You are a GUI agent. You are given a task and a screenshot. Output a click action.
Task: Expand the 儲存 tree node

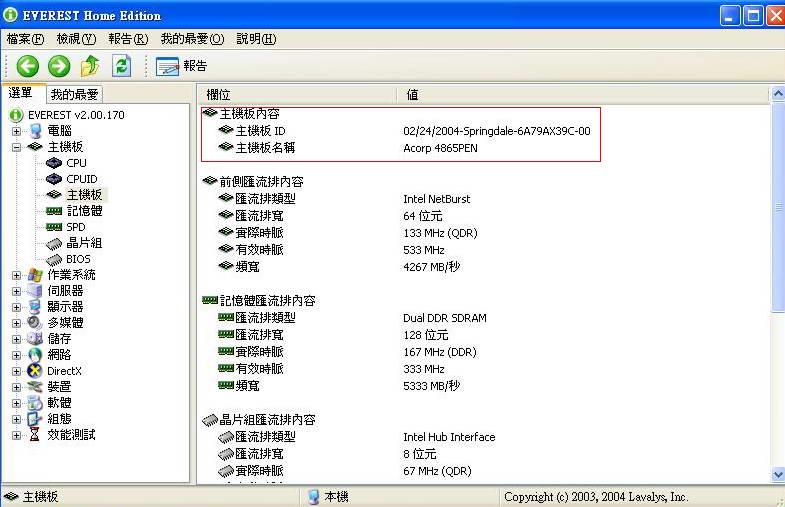[17, 339]
